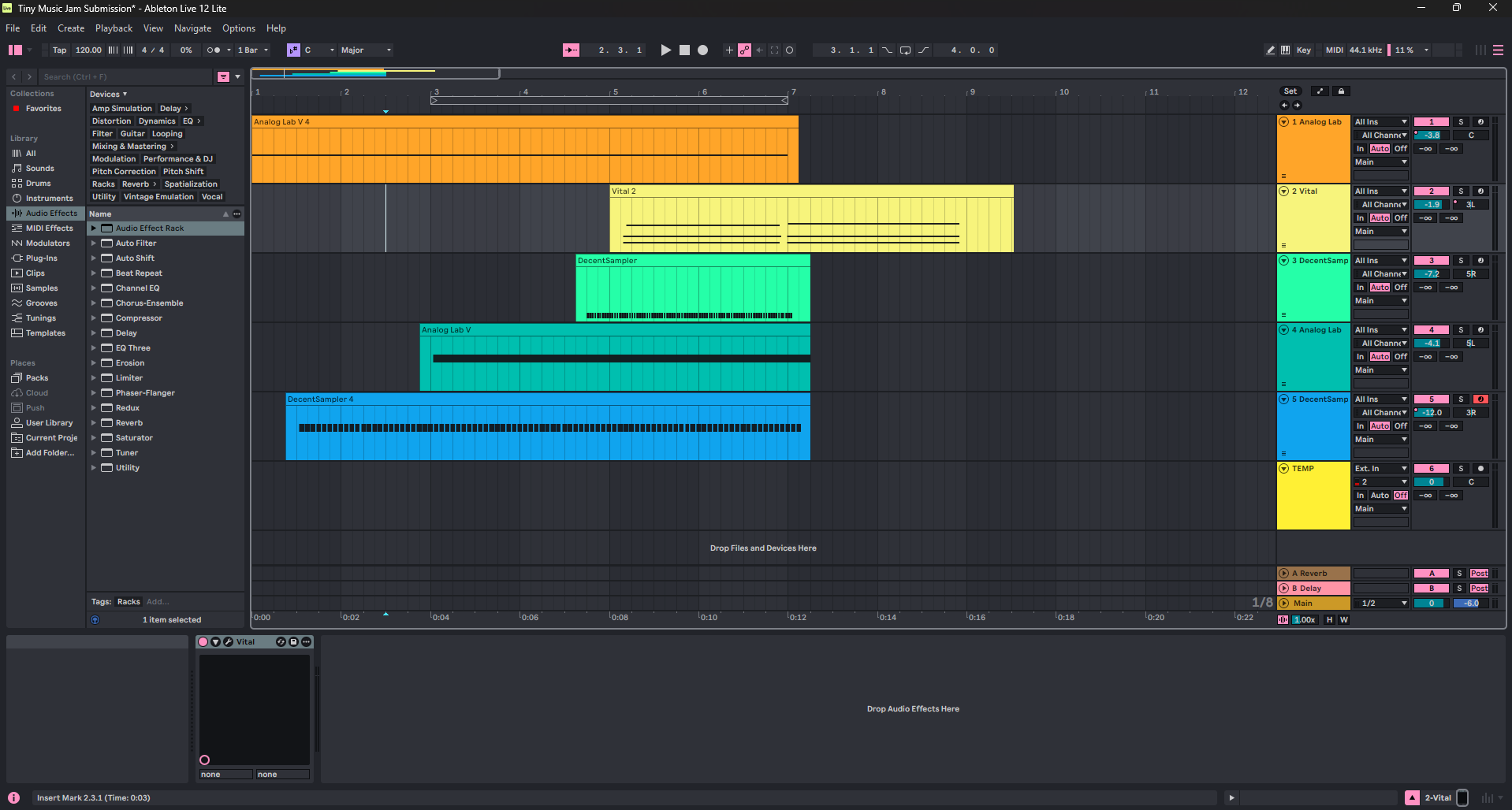Click the Arrangement Record button
Screen dimensions: 1512x810
703,50
